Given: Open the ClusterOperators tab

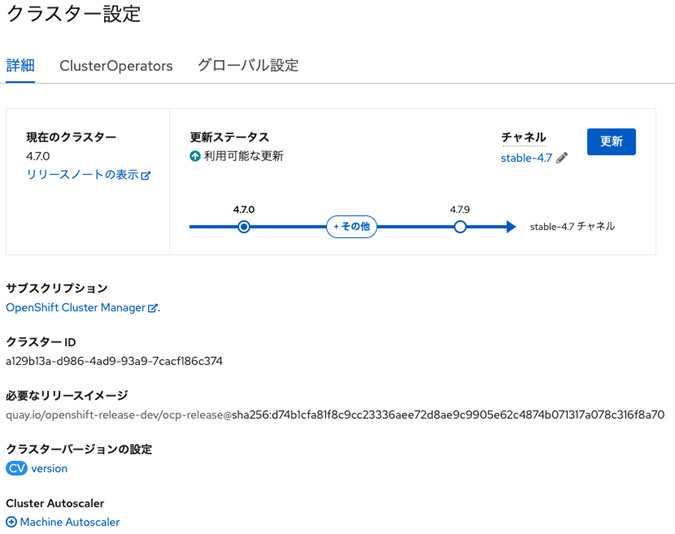Looking at the screenshot, I should 116,65.
